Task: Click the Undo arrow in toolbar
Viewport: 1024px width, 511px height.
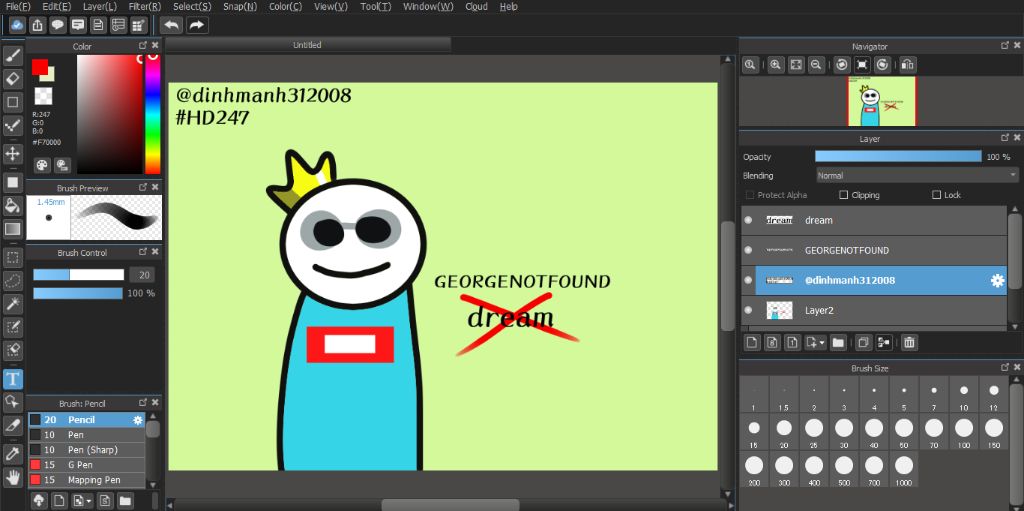Action: tap(172, 25)
